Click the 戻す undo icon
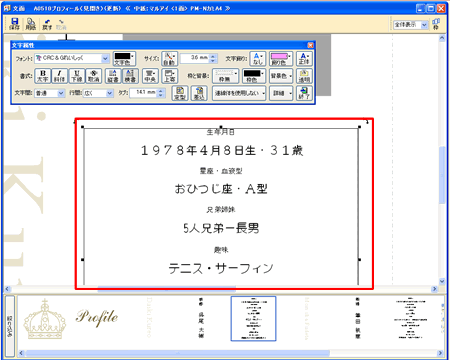Screen dimensions: 450x360 (47, 24)
